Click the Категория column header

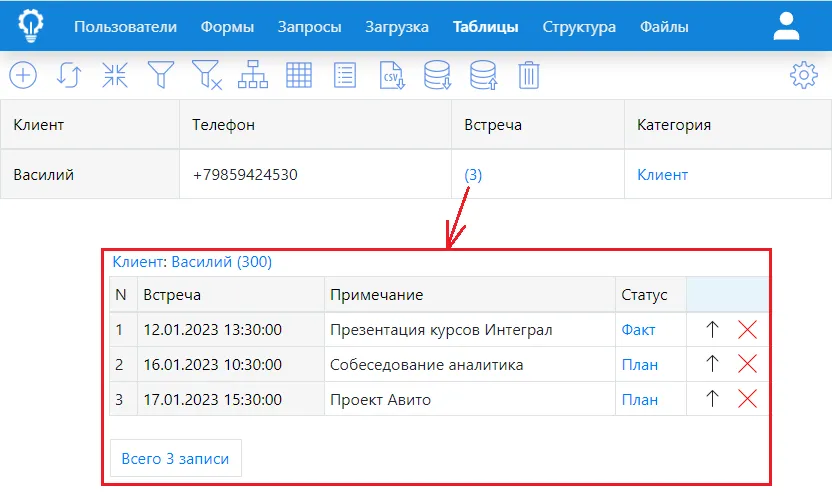point(728,125)
